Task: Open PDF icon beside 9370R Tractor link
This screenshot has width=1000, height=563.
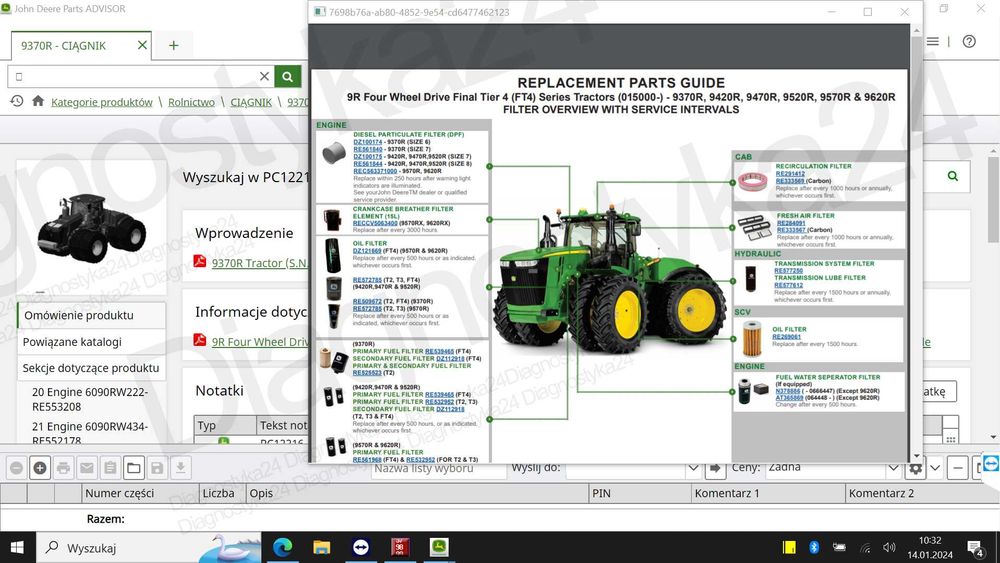Action: (200, 261)
